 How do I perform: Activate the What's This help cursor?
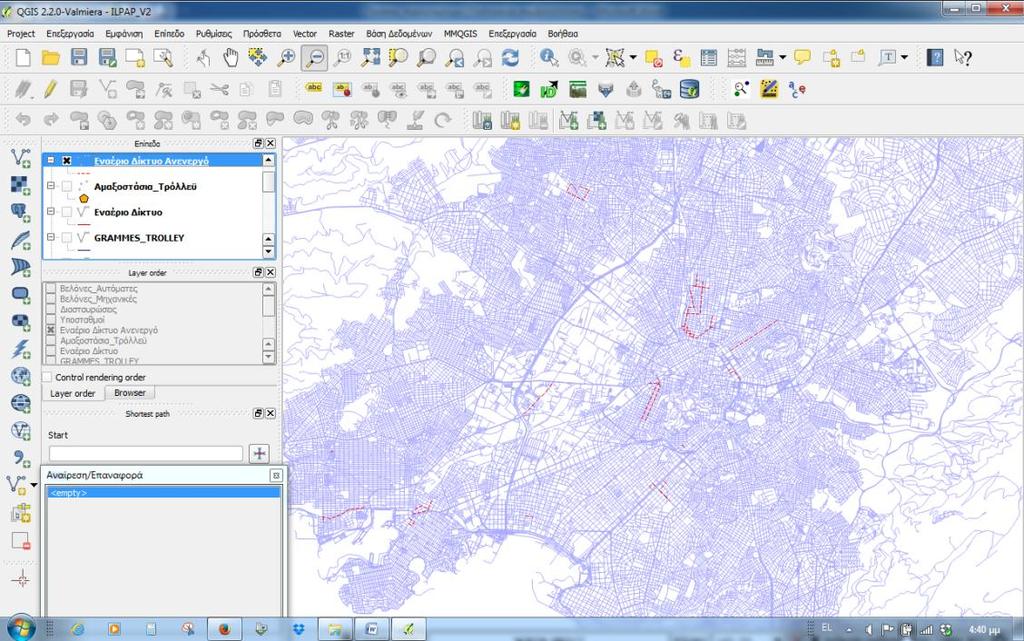(x=963, y=57)
